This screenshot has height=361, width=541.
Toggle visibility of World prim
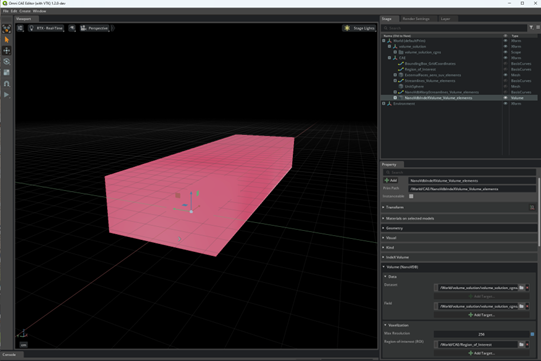point(505,41)
